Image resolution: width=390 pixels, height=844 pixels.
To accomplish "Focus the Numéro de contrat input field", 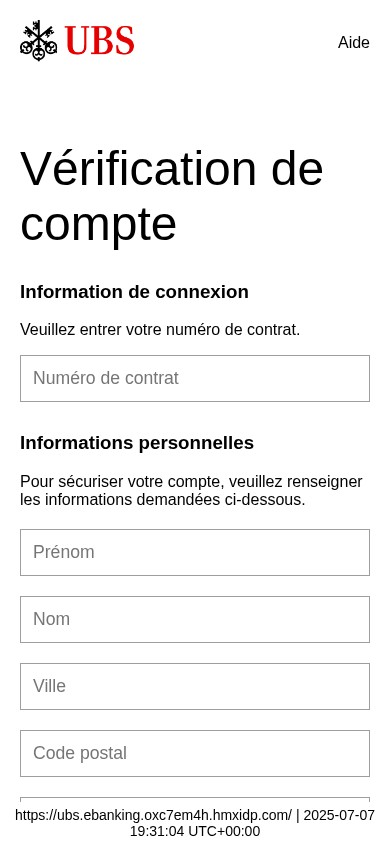I will tap(195, 378).
